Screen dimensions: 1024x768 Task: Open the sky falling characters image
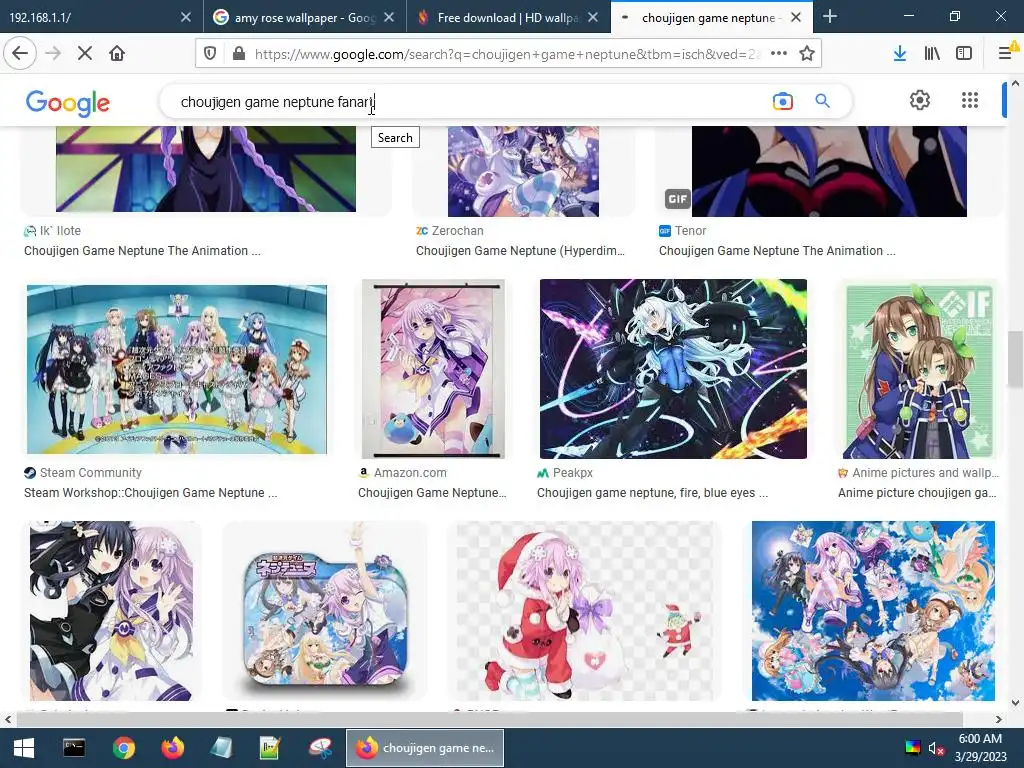873,611
